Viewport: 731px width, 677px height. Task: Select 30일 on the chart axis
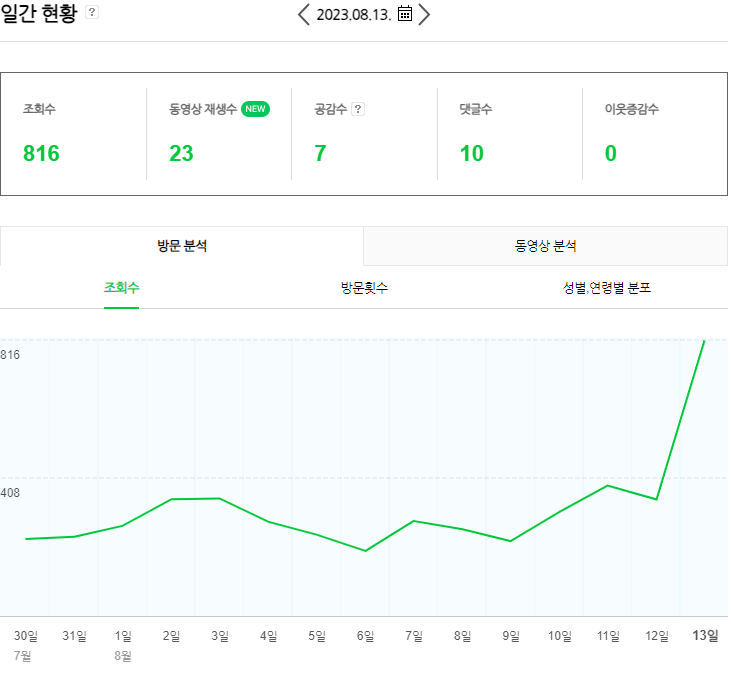pyautogui.click(x=26, y=636)
